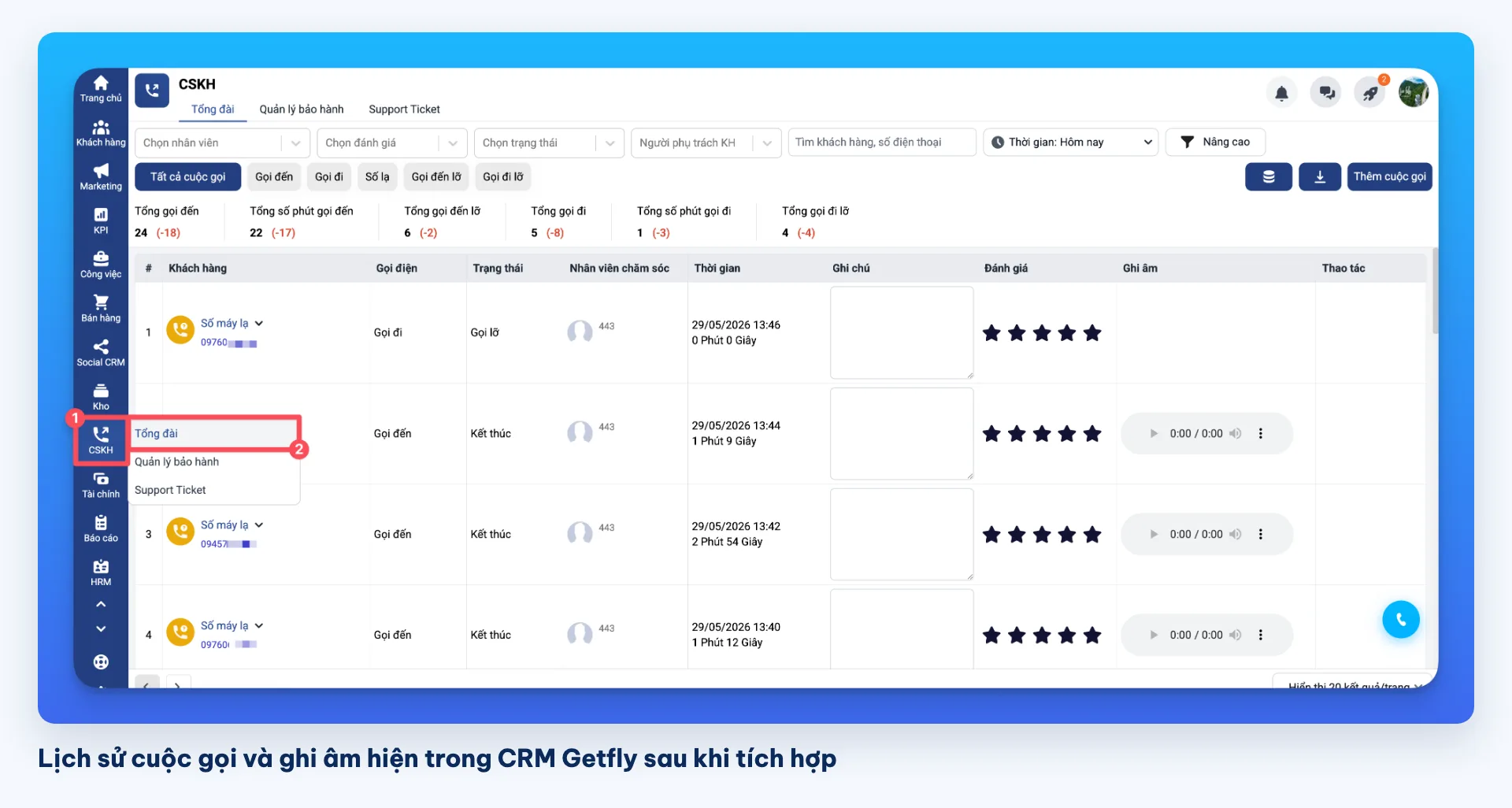Click fifth star rating for 13:46 call

coord(1092,332)
